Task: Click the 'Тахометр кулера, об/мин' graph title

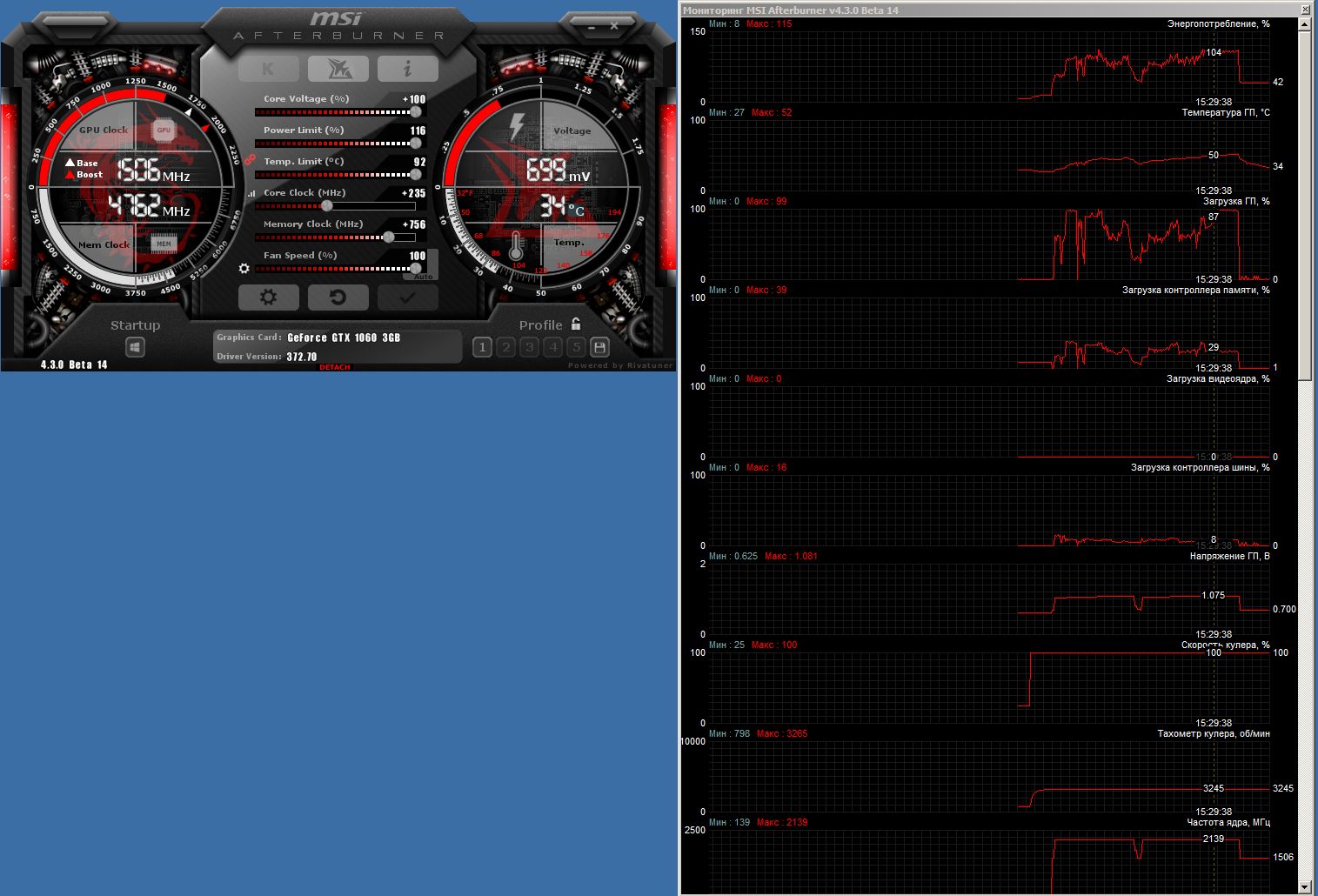Action: point(1214,733)
